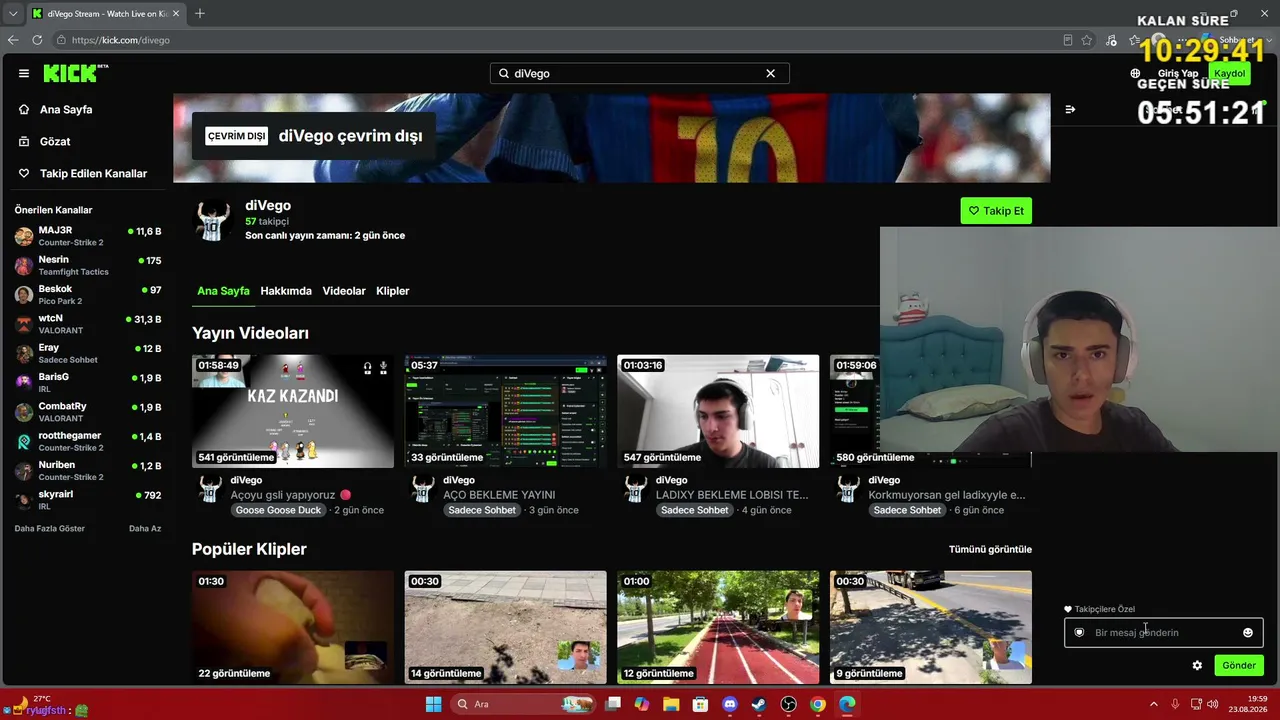The height and width of the screenshot is (720, 1280).
Task: Open Steam from the taskbar
Action: tap(759, 704)
